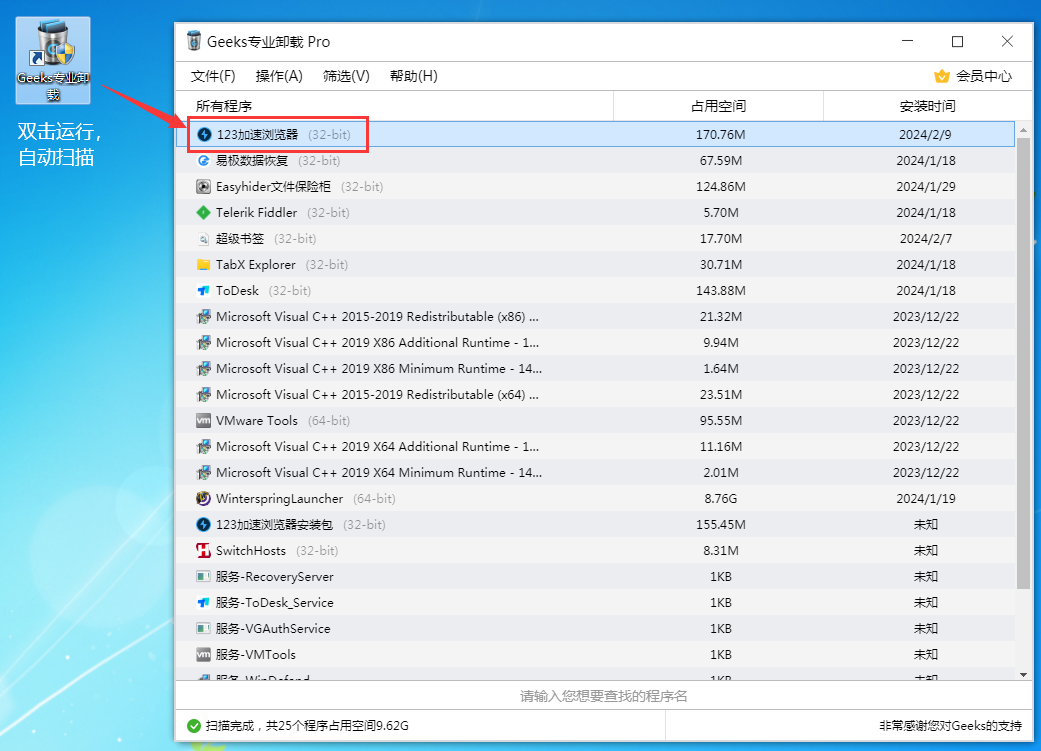Click the scrollbar down arrow
This screenshot has height=751, width=1041.
(x=1023, y=675)
